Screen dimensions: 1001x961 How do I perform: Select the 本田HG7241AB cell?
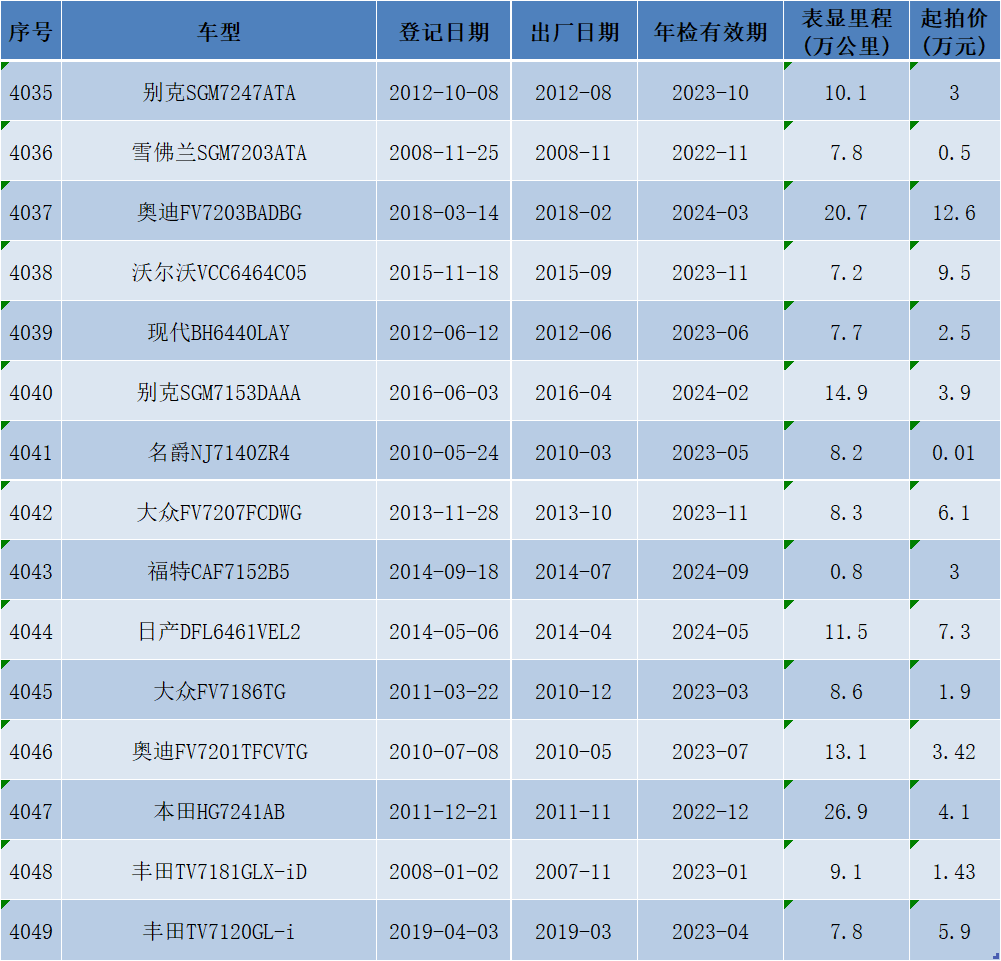[x=219, y=811]
